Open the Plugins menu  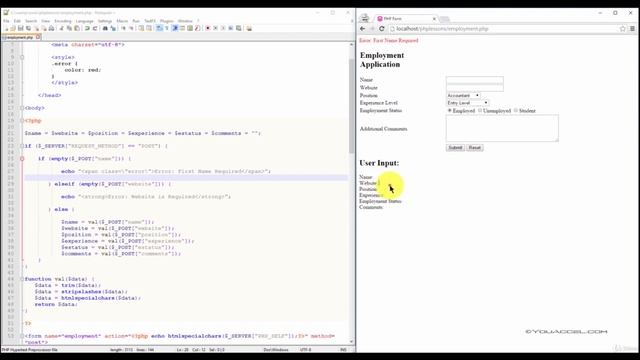pyautogui.click(x=167, y=21)
